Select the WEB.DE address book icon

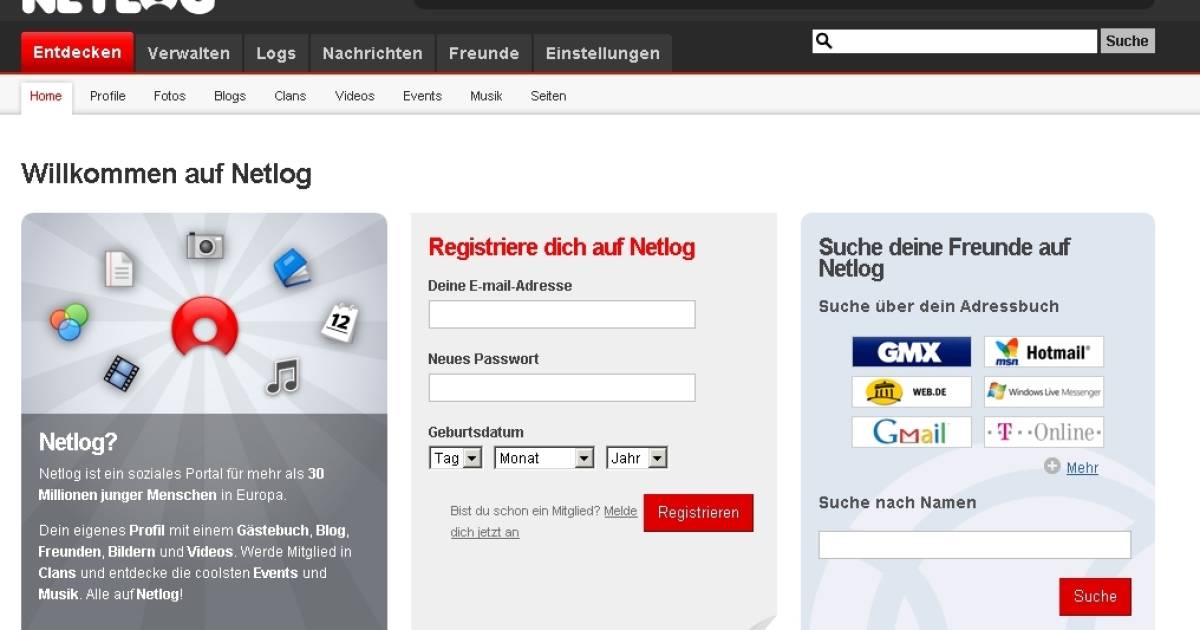click(910, 391)
